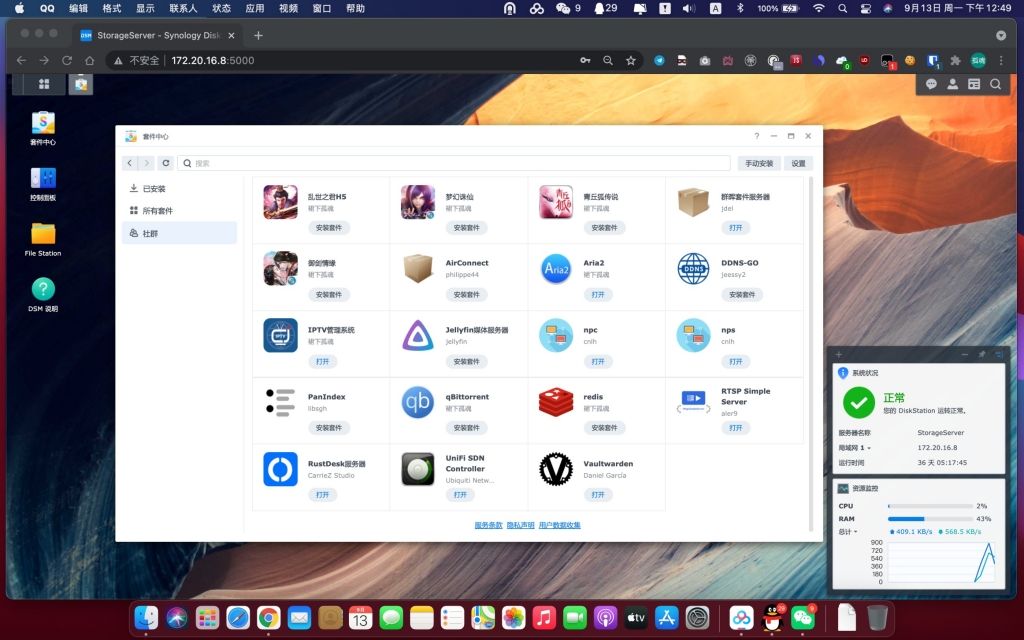Viewport: 1024px width, 640px height.
Task: Click the qBittorrent package icon
Action: point(418,402)
